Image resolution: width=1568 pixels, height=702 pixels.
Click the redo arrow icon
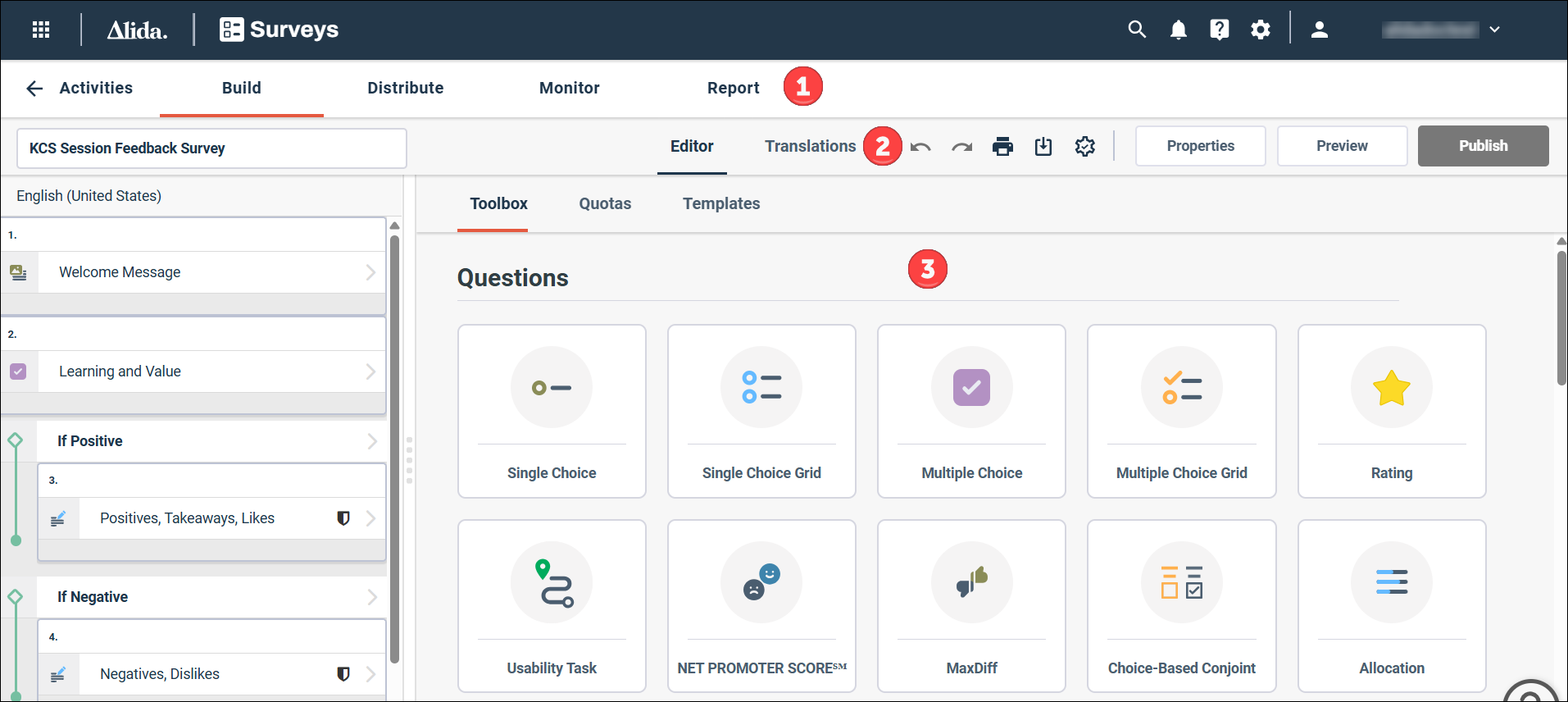click(x=961, y=147)
